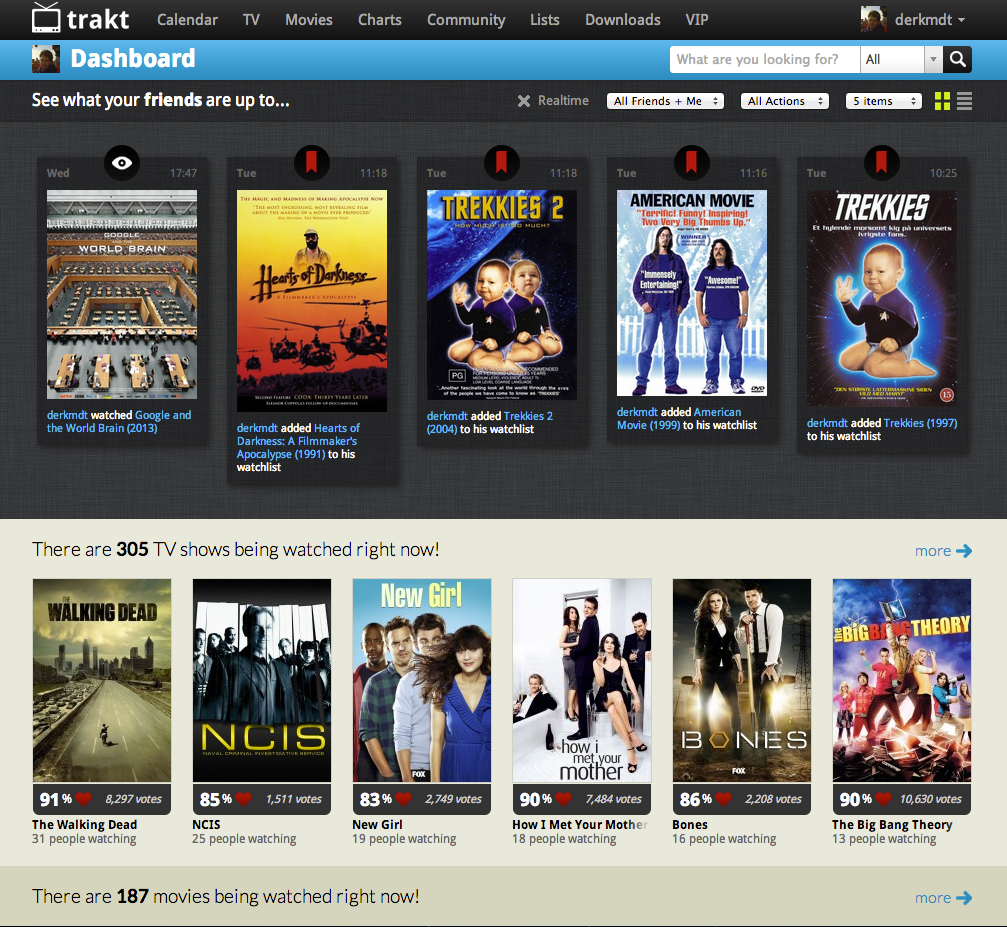The image size is (1007, 927).
Task: Click 8,297 votes under The Walking Dead
Action: click(x=134, y=799)
